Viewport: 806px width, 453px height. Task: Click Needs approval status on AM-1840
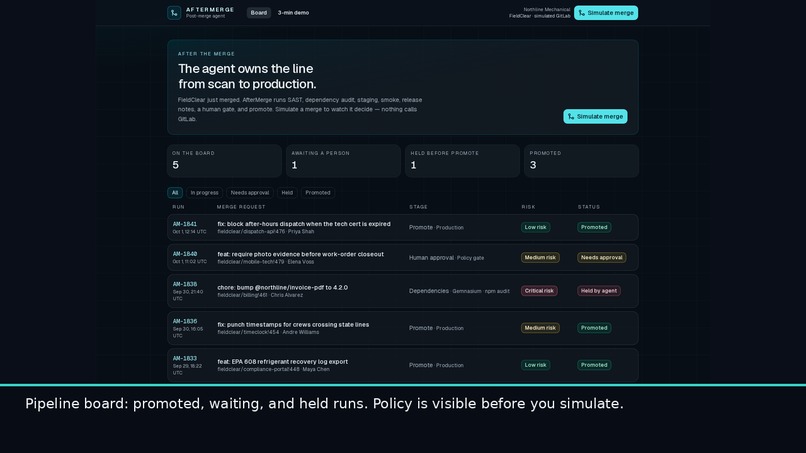(601, 258)
